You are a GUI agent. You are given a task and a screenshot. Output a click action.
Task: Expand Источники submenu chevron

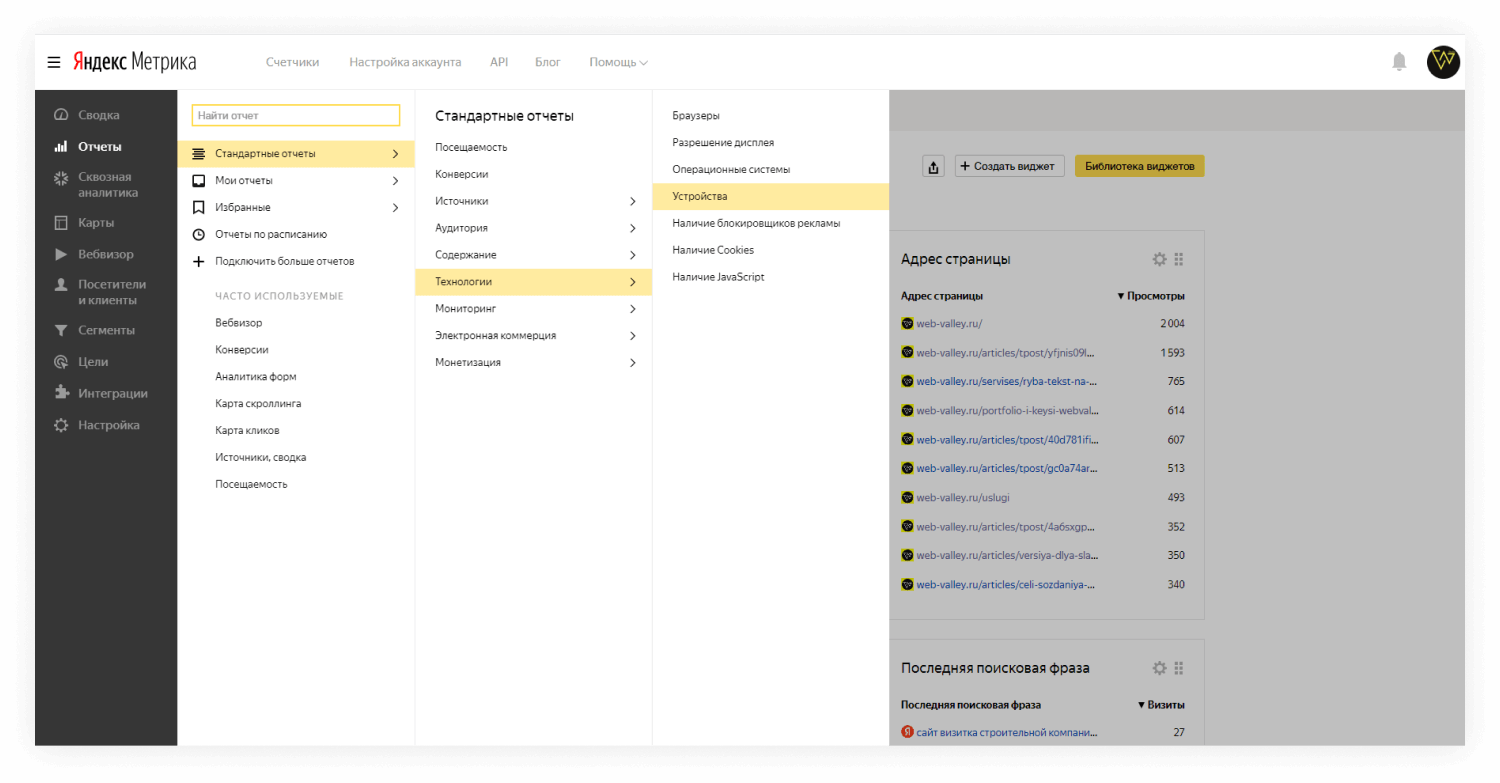[x=633, y=201]
